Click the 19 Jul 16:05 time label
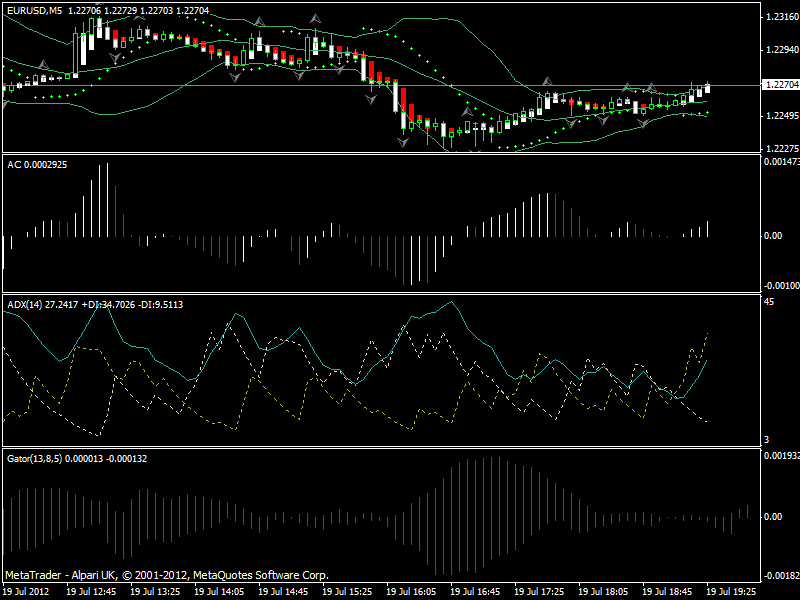This screenshot has width=800, height=600. pyautogui.click(x=411, y=592)
